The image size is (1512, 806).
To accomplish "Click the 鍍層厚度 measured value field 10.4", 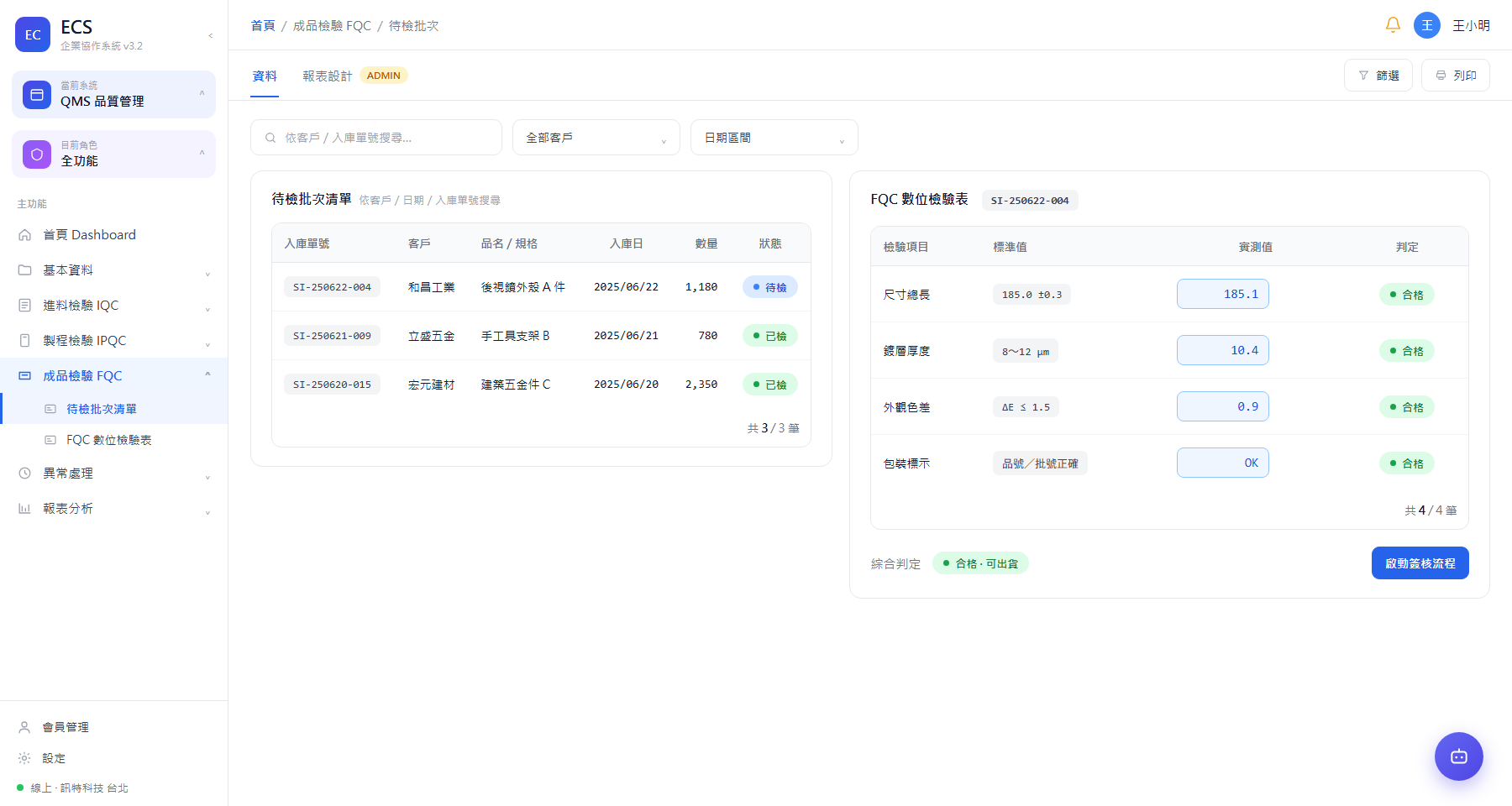I will 1223,351.
